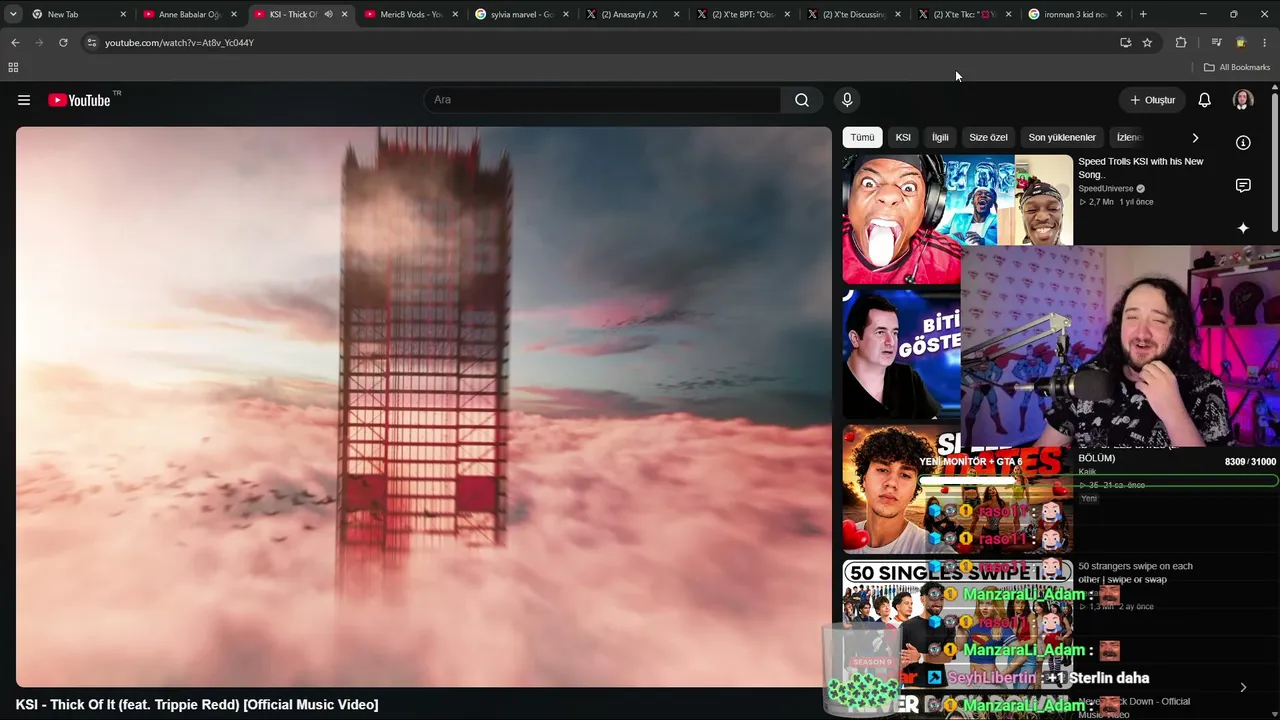
Task: Open the Yeni Monitor GTA 6 thumbnail
Action: click(957, 489)
